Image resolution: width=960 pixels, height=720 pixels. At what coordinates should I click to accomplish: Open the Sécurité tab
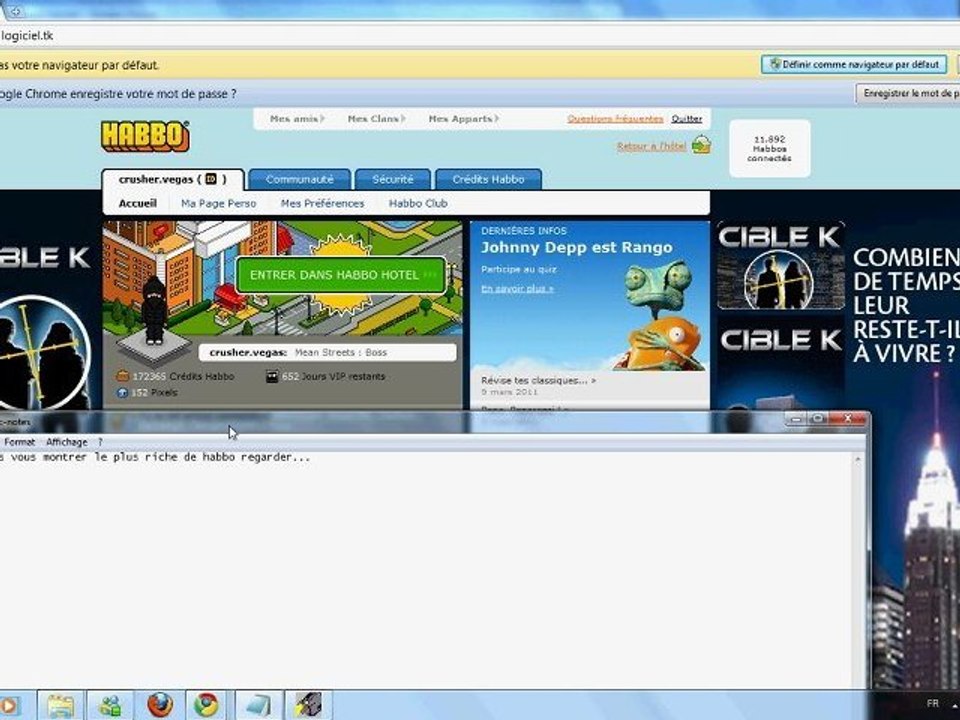(x=392, y=179)
